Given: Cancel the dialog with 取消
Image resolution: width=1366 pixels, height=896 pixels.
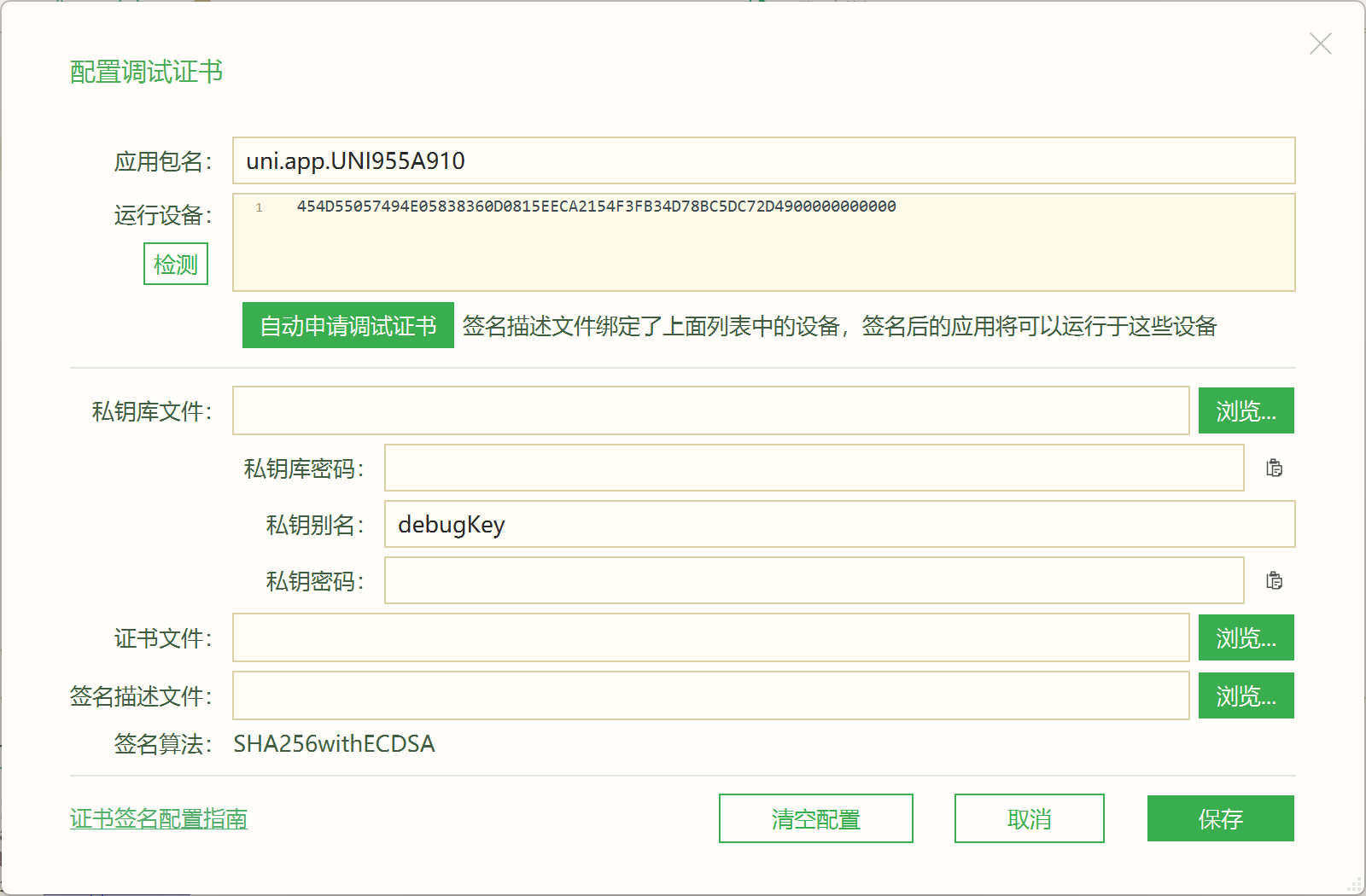Looking at the screenshot, I should [1029, 819].
